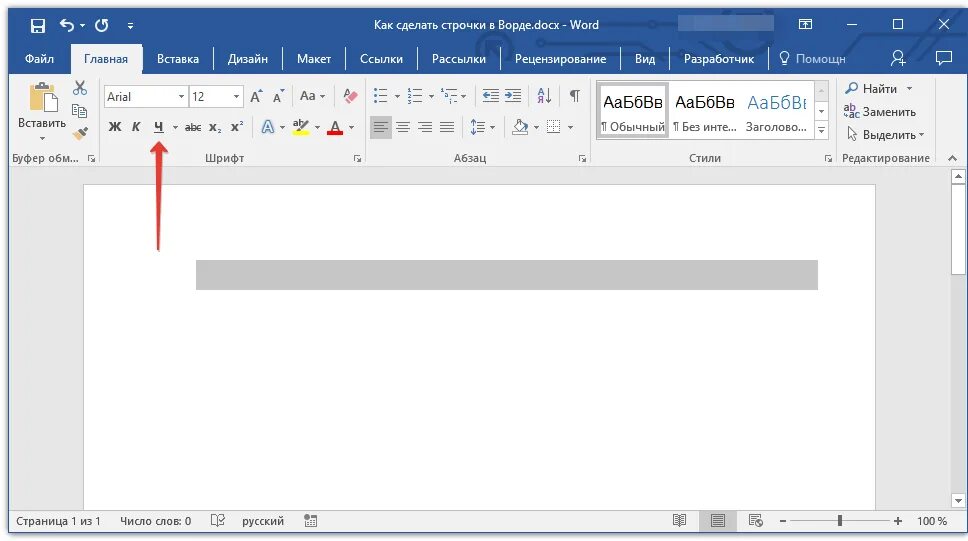968x541 pixels.
Task: Open the font size 12 dropdown
Action: [236, 96]
